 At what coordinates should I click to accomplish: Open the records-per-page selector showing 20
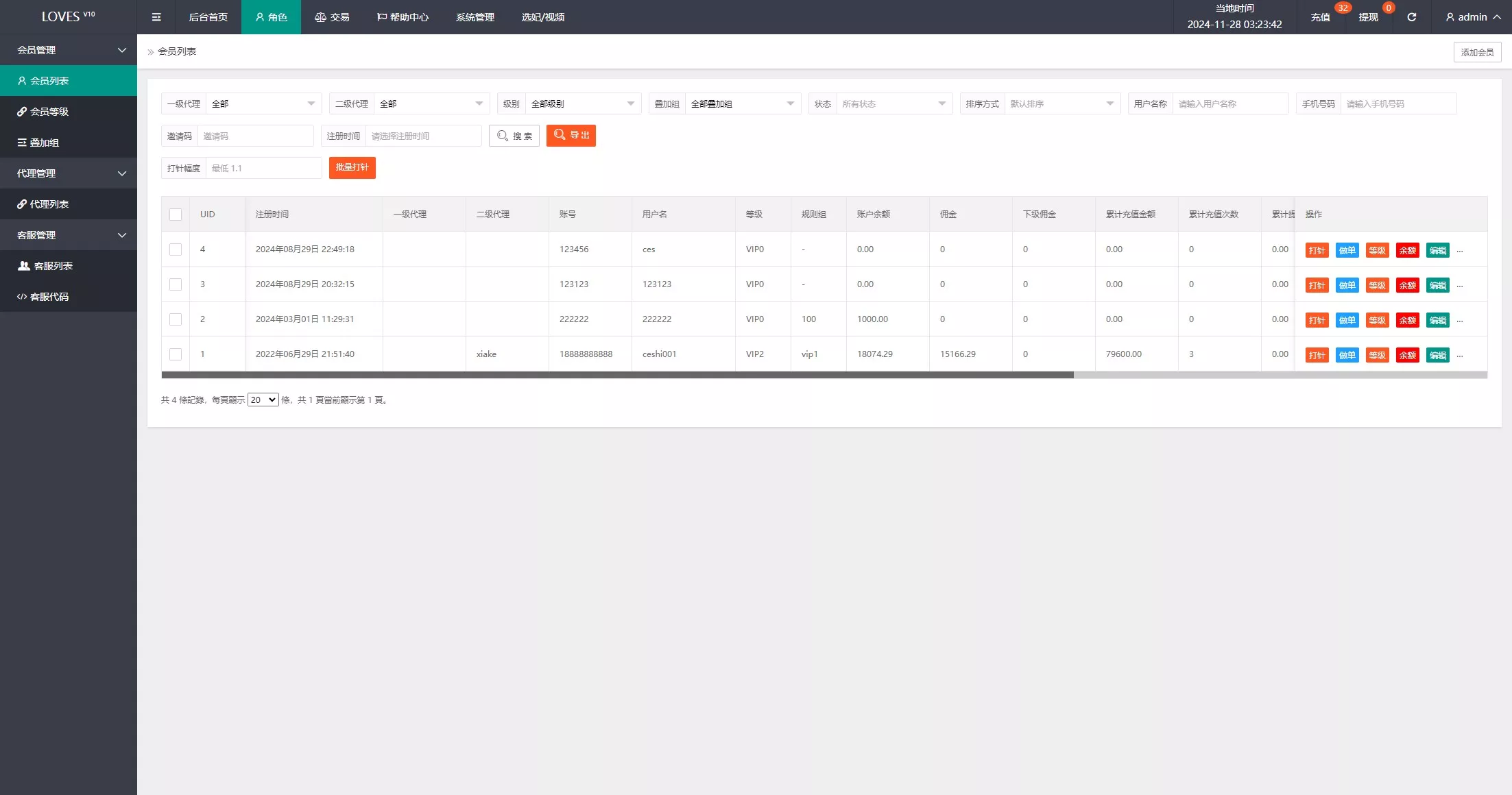click(263, 400)
